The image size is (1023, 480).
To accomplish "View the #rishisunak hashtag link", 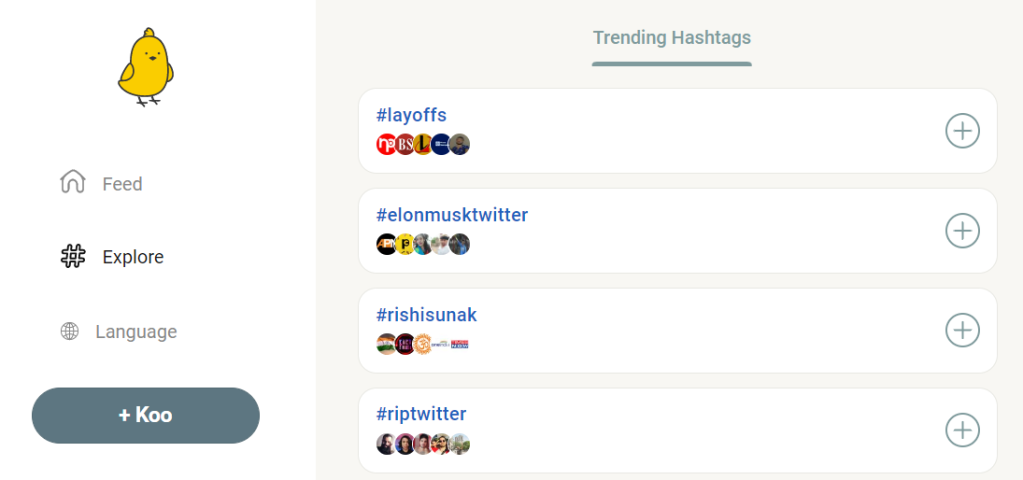I will click(426, 315).
